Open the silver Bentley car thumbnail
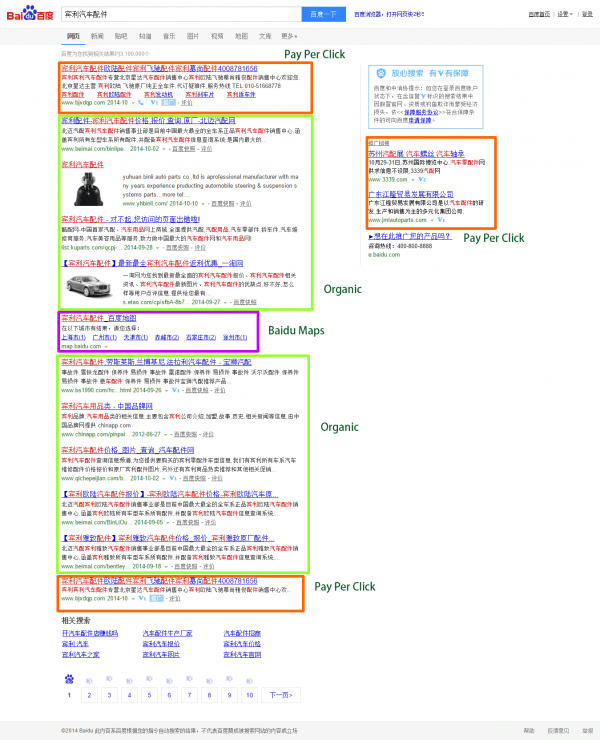The width and height of the screenshot is (600, 740). 88,285
